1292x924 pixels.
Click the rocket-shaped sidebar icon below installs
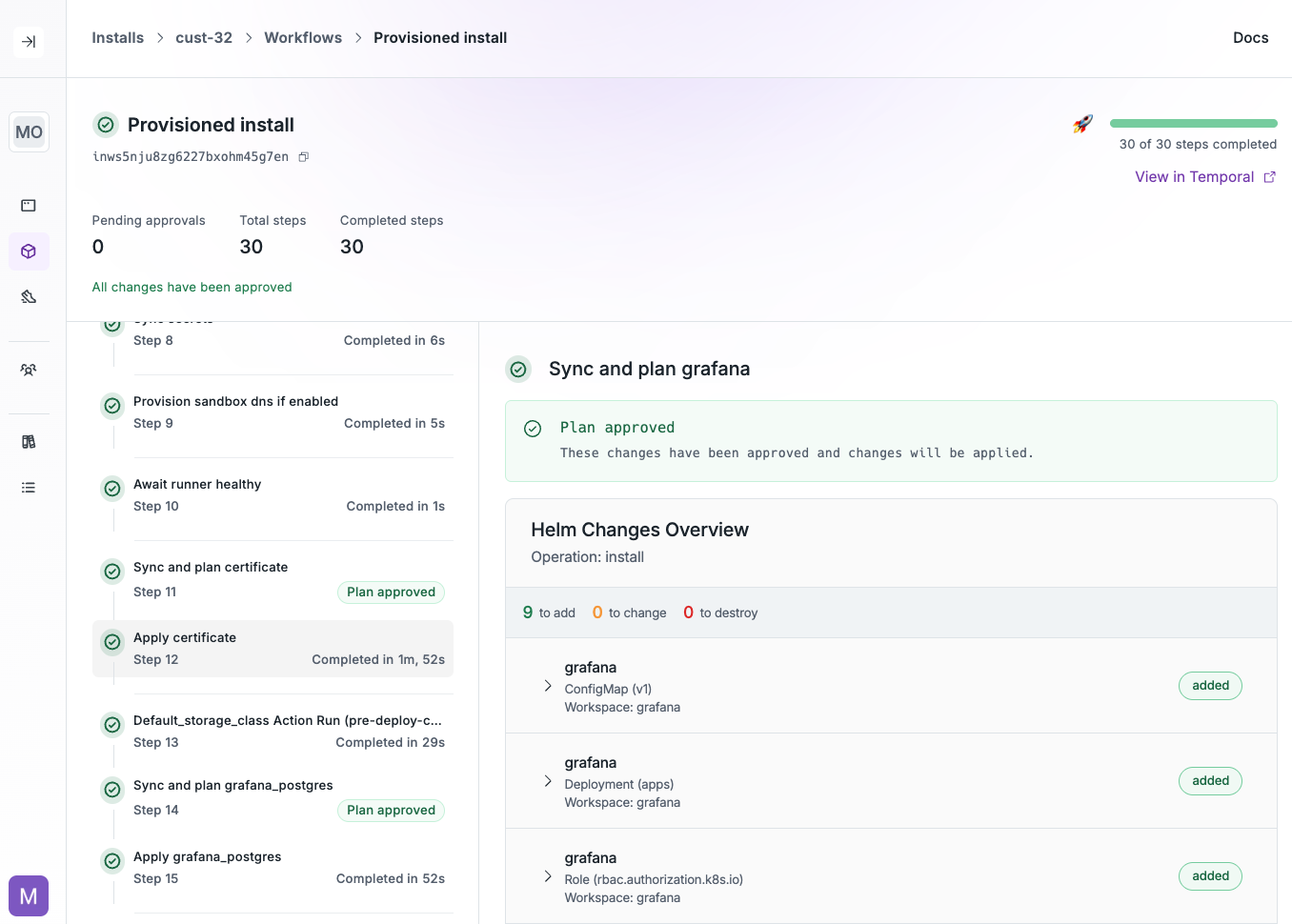(29, 296)
